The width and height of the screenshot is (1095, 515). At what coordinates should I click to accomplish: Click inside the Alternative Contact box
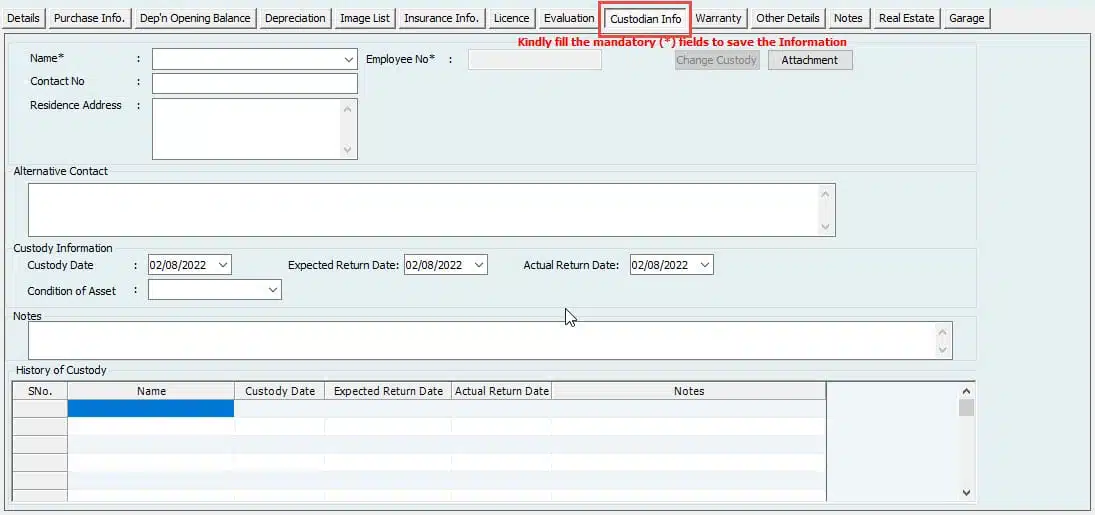422,209
